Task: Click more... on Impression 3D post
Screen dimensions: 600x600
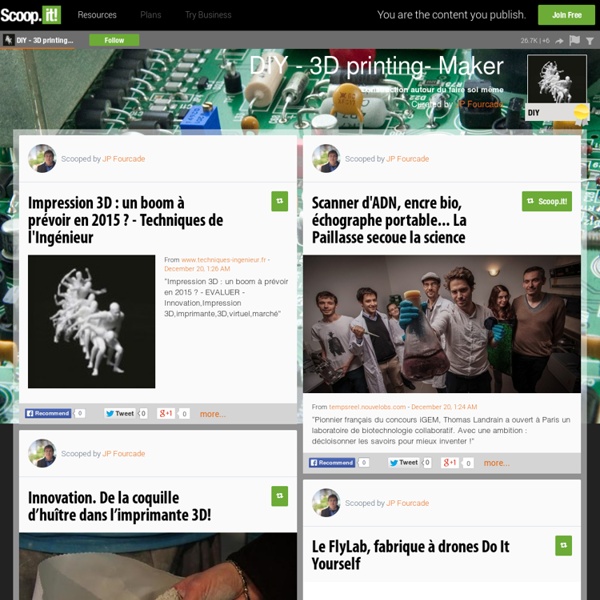Action: pyautogui.click(x=213, y=414)
